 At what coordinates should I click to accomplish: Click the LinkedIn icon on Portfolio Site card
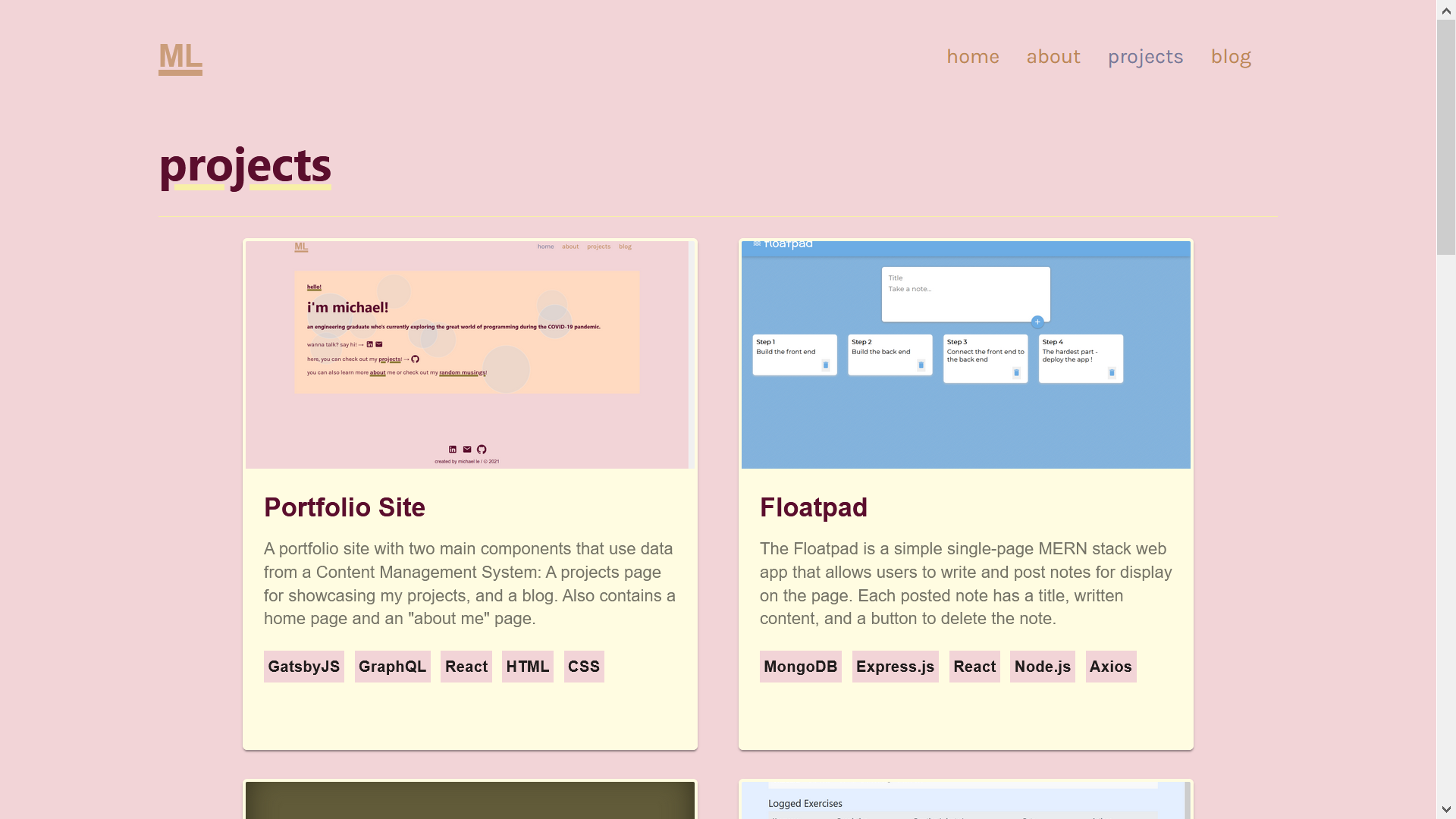point(452,449)
